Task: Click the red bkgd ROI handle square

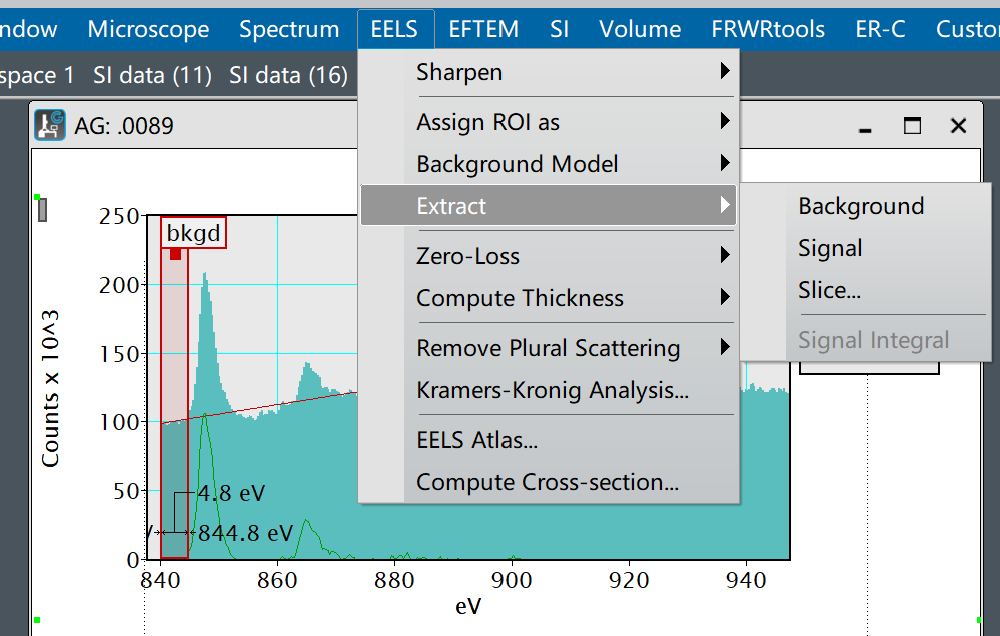Action: click(x=176, y=254)
